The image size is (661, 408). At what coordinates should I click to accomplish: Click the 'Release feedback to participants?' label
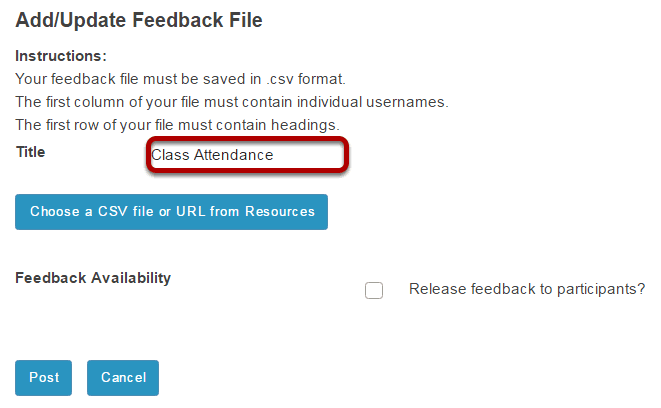(x=527, y=289)
